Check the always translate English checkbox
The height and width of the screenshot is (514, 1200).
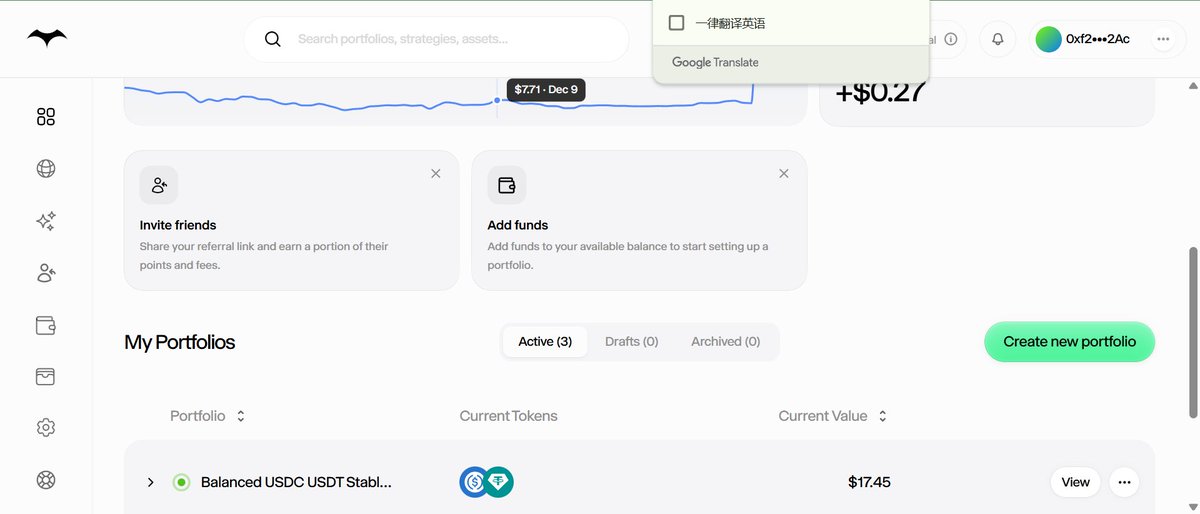[677, 22]
